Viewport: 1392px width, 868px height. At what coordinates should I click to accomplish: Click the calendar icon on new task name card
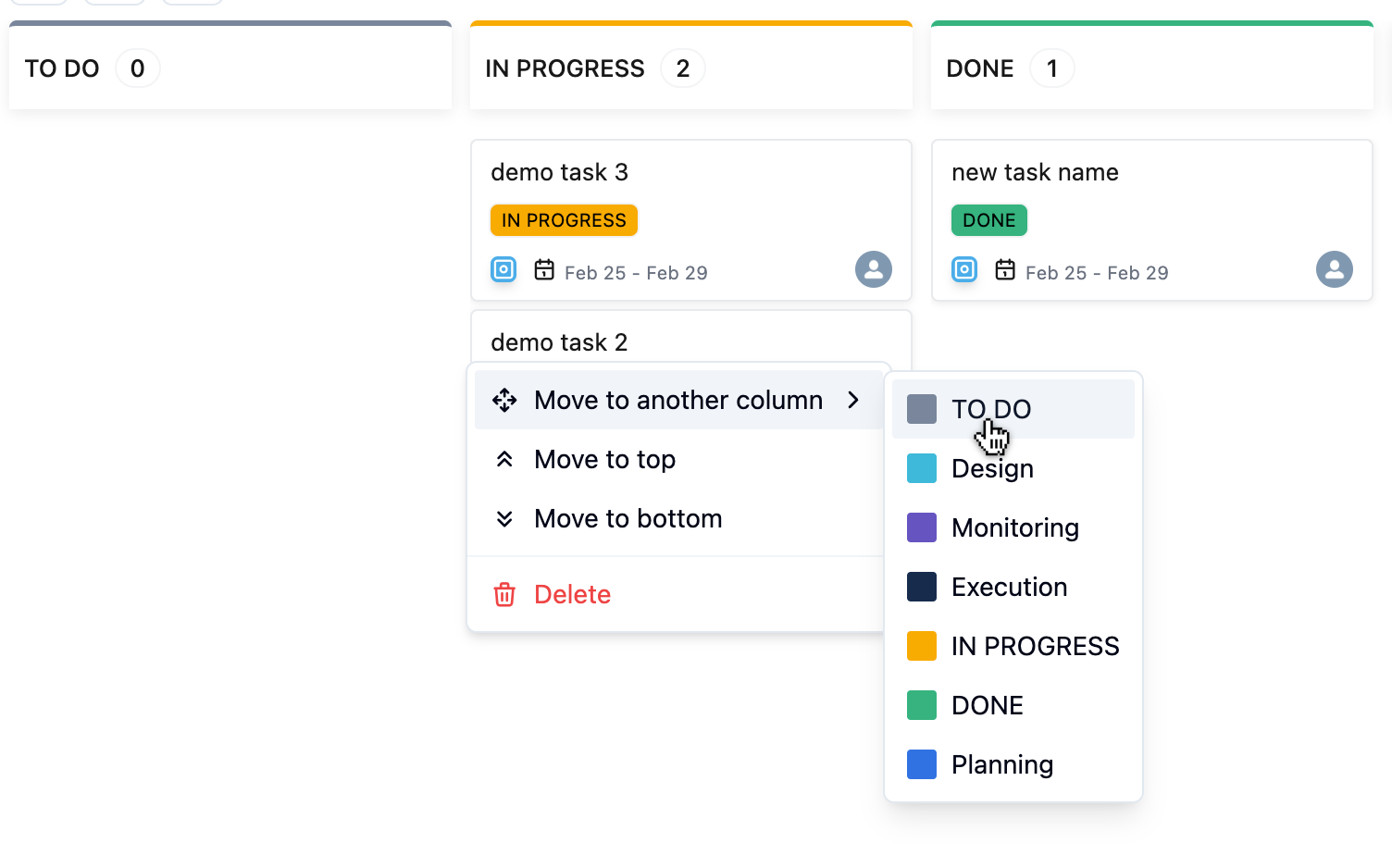pos(1005,270)
